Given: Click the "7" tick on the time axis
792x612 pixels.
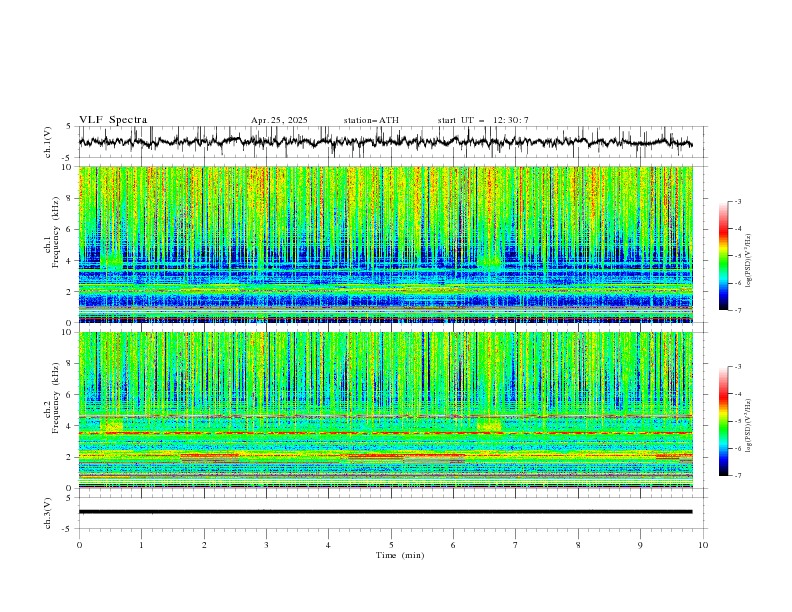Looking at the screenshot, I should pos(516,545).
